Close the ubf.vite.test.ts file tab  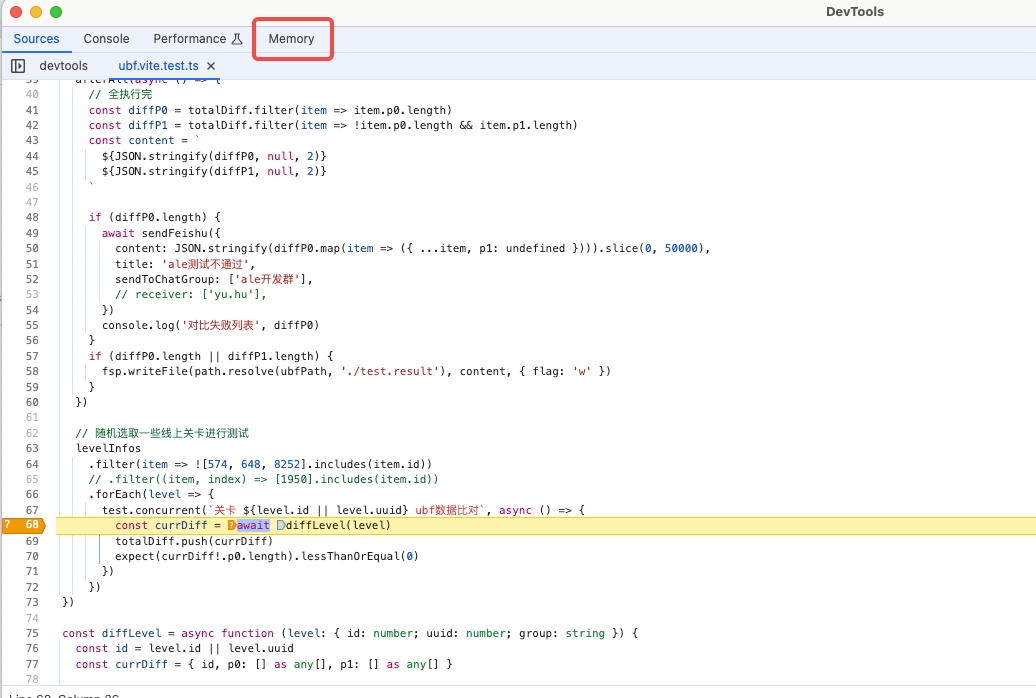[211, 65]
